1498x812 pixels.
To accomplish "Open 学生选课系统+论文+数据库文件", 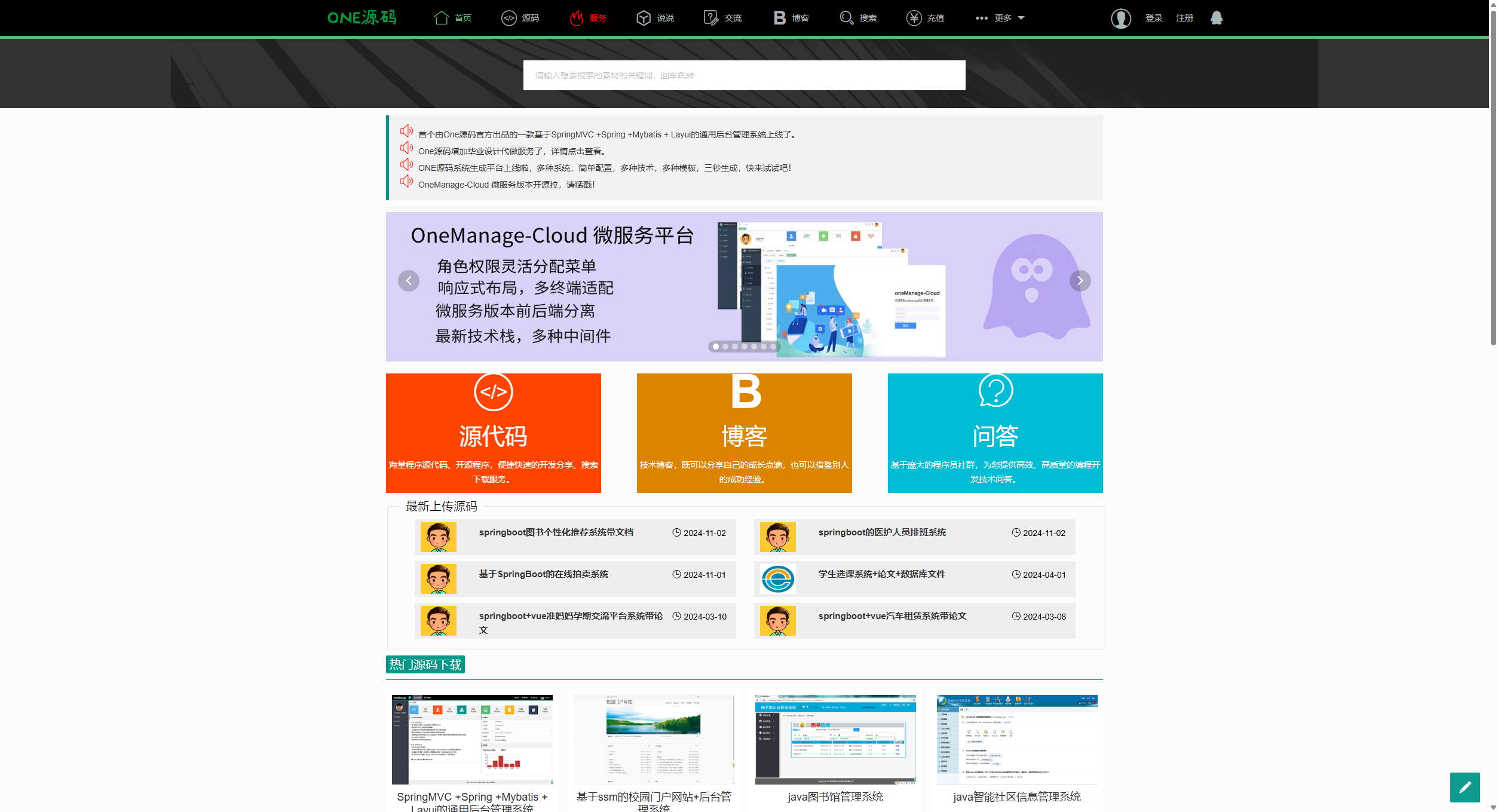I will pyautogui.click(x=882, y=574).
